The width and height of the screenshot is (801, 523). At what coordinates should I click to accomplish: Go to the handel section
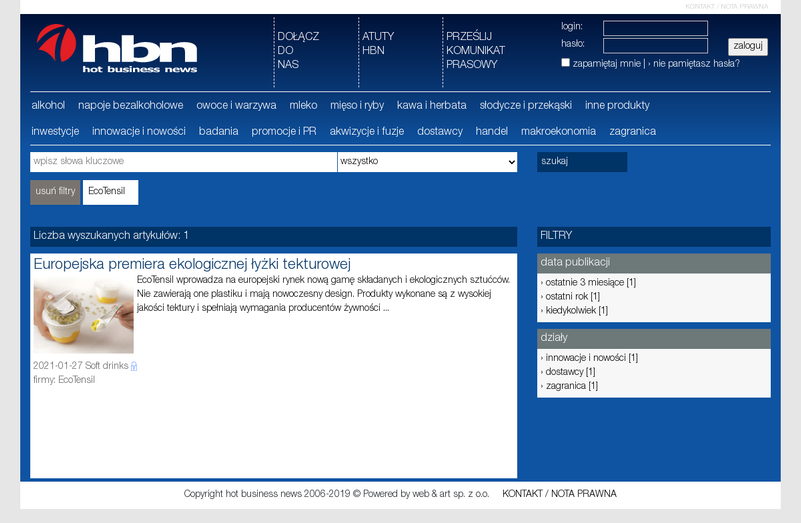[491, 131]
